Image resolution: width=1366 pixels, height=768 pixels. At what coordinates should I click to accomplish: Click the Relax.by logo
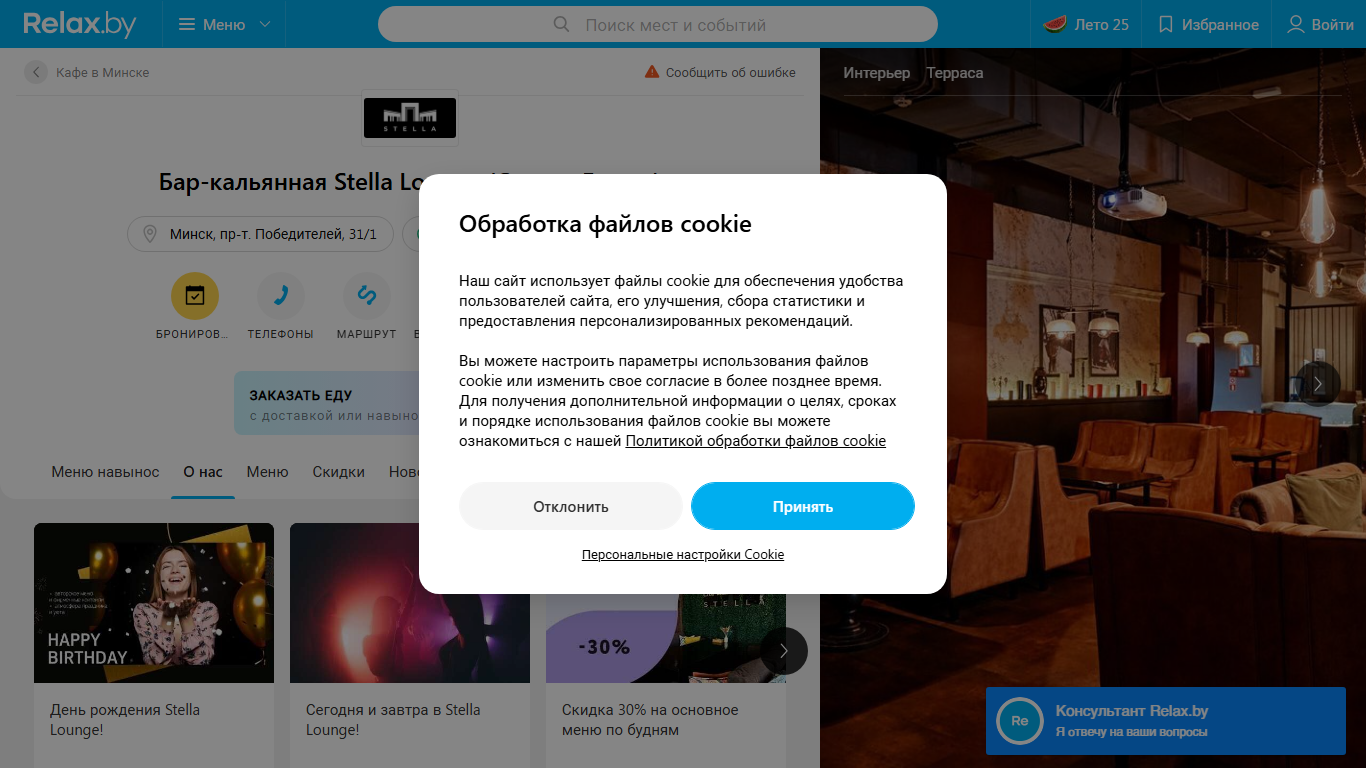click(80, 24)
